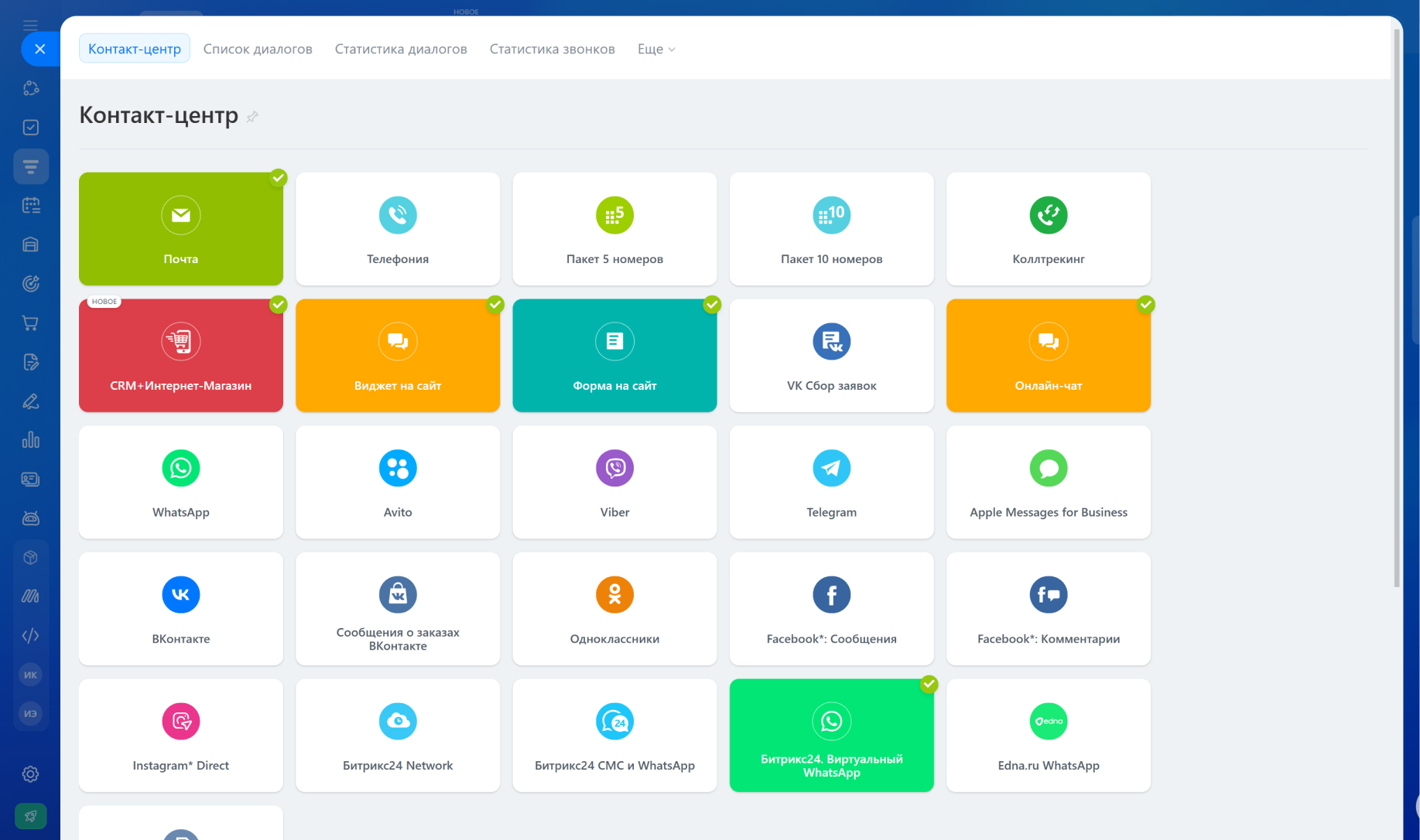Open settings gear icon in sidebar
The image size is (1420, 840).
click(31, 774)
